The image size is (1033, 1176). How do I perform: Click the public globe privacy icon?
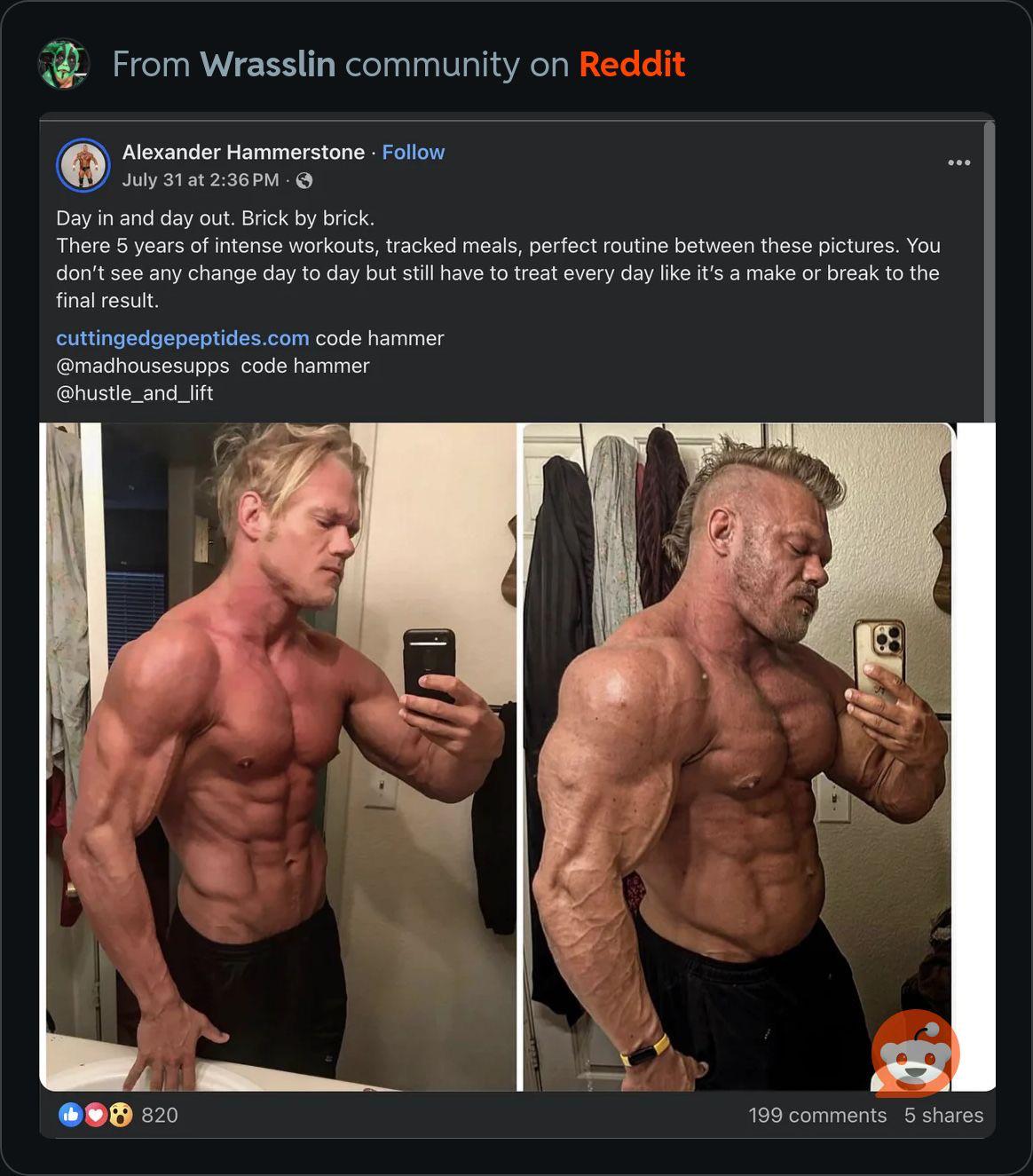[304, 181]
